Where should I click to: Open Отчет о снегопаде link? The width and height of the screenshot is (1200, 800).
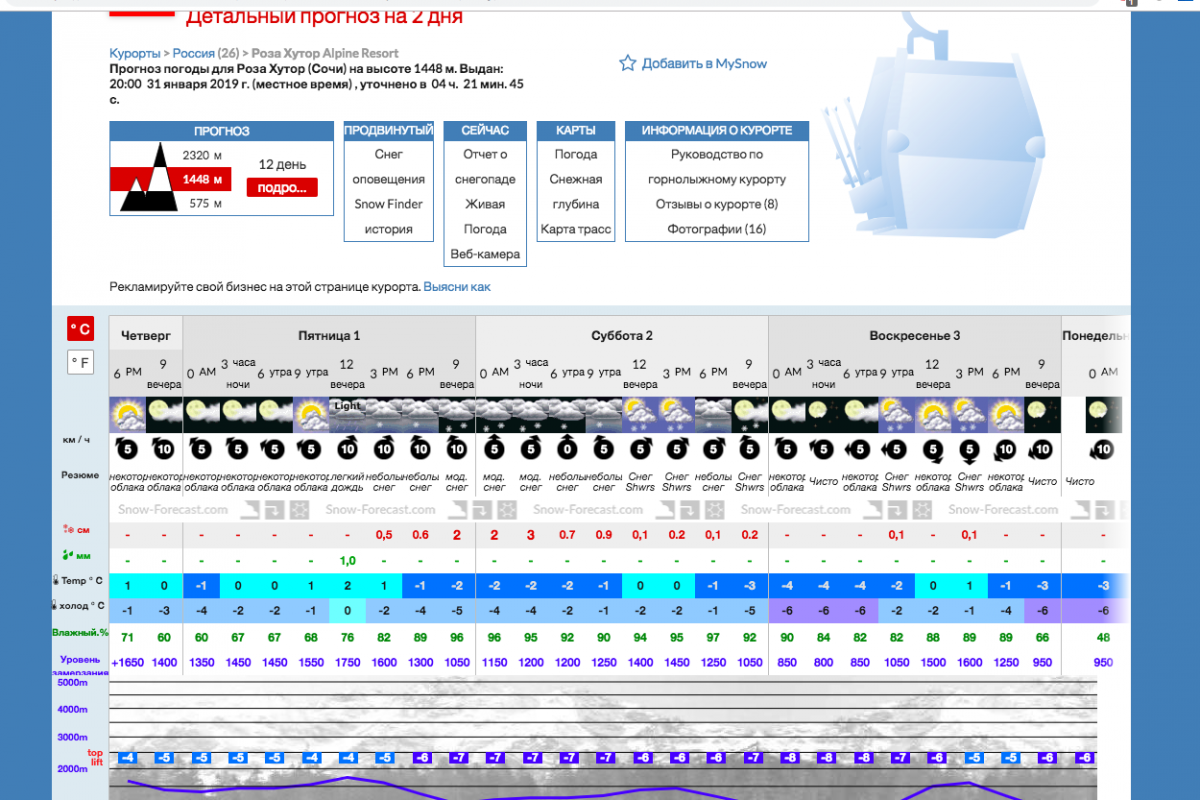[x=485, y=167]
